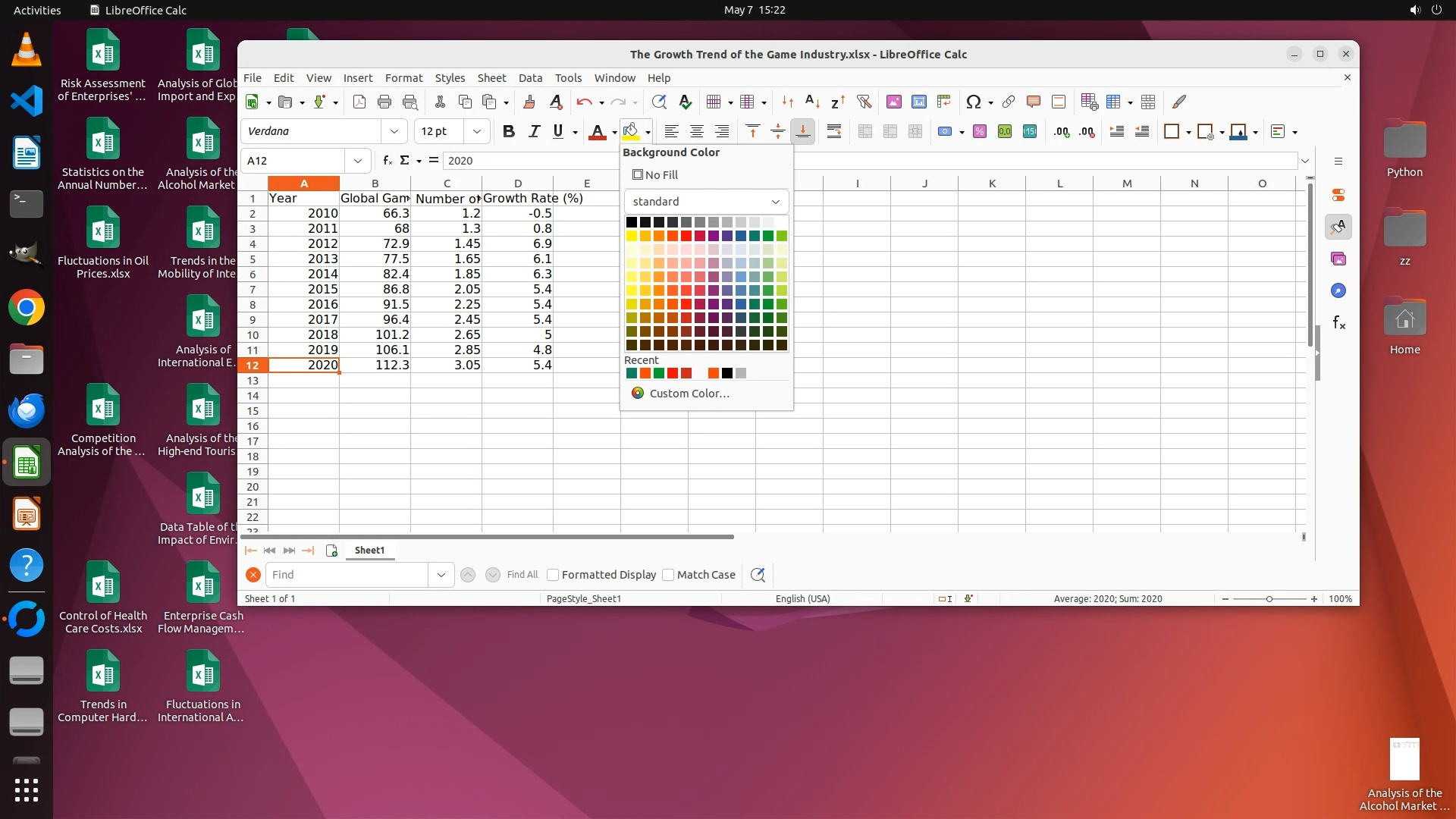This screenshot has height=819, width=1456.
Task: Click Align Center in the toolbar
Action: click(696, 131)
